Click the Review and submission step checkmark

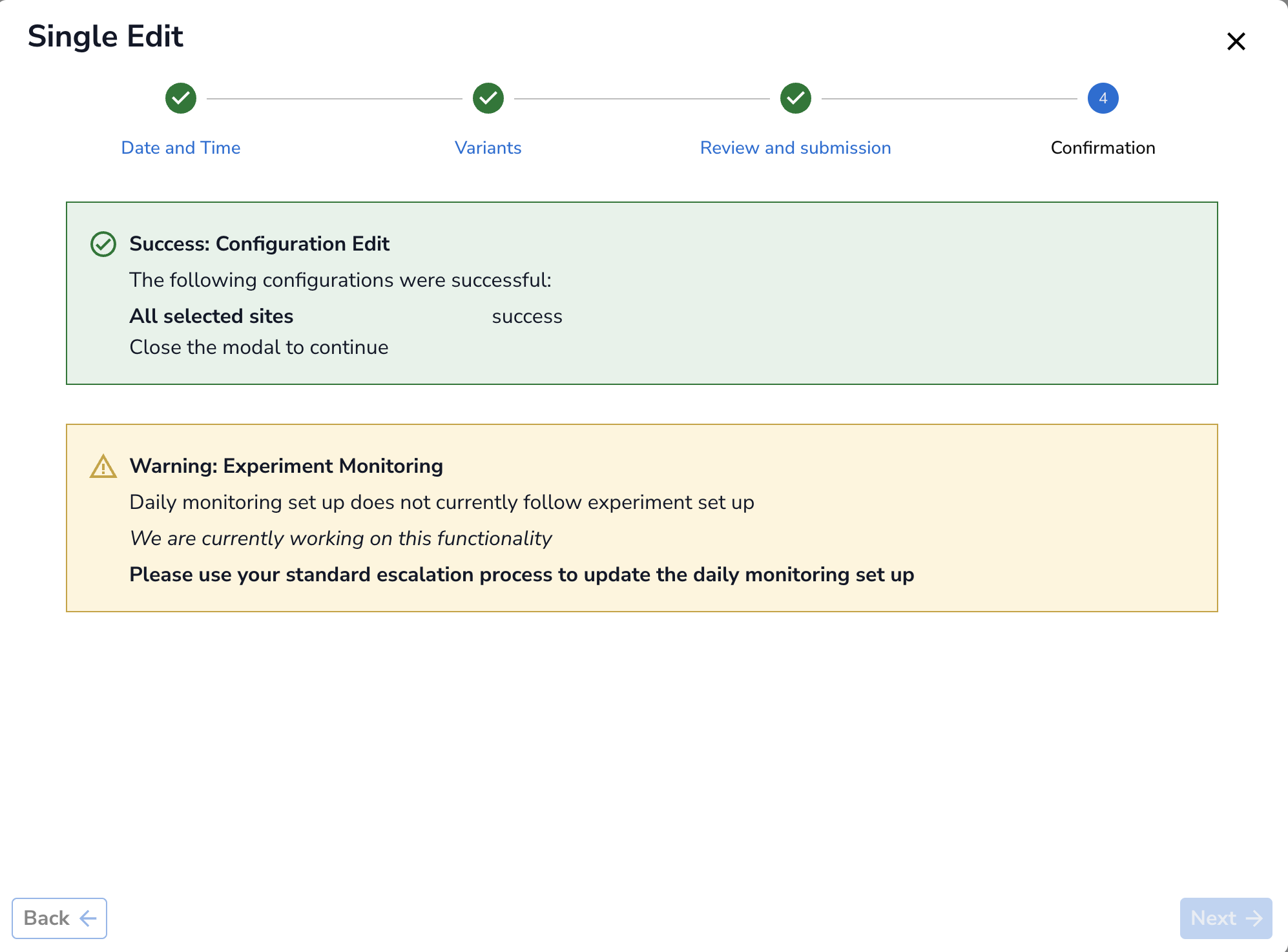[x=796, y=98]
